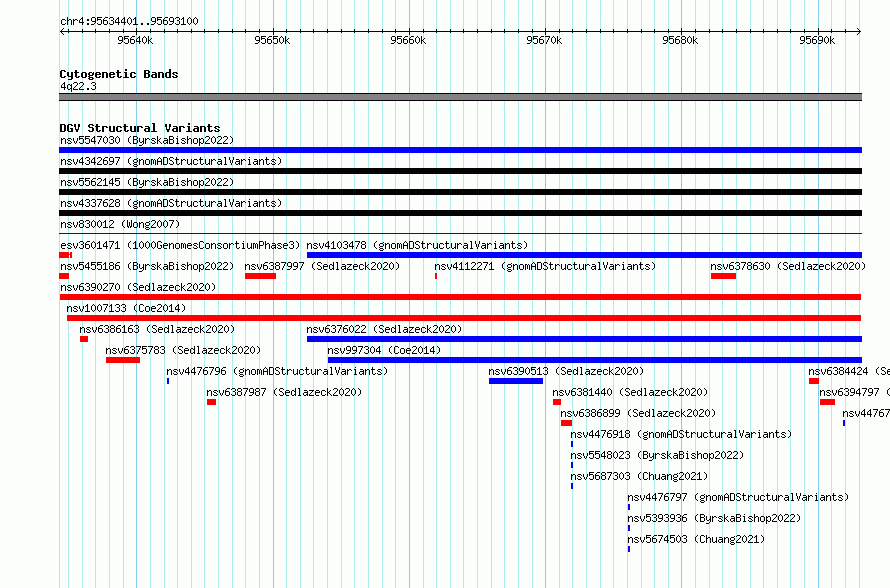Open variant nsv4103478 (gnomADStructuralVariants)
The width and height of the screenshot is (890, 588).
coord(417,245)
